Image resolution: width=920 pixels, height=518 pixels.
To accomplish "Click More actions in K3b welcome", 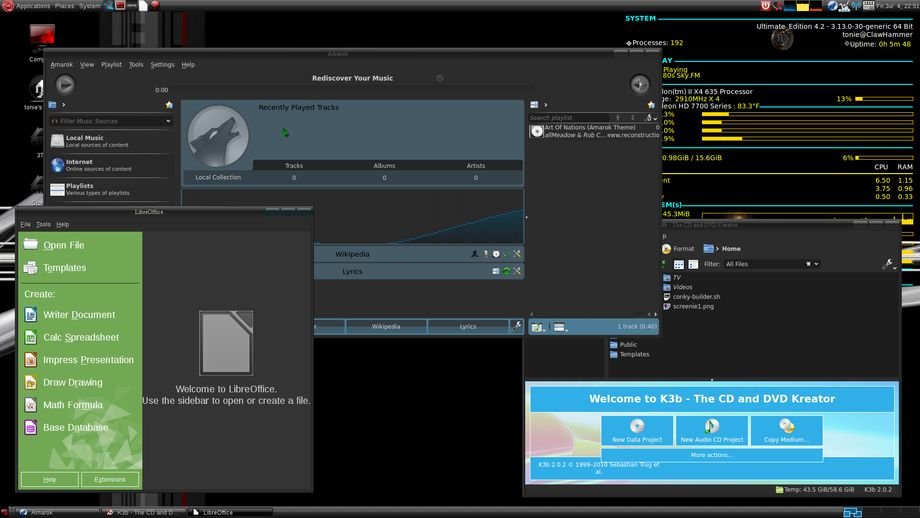I will point(711,455).
